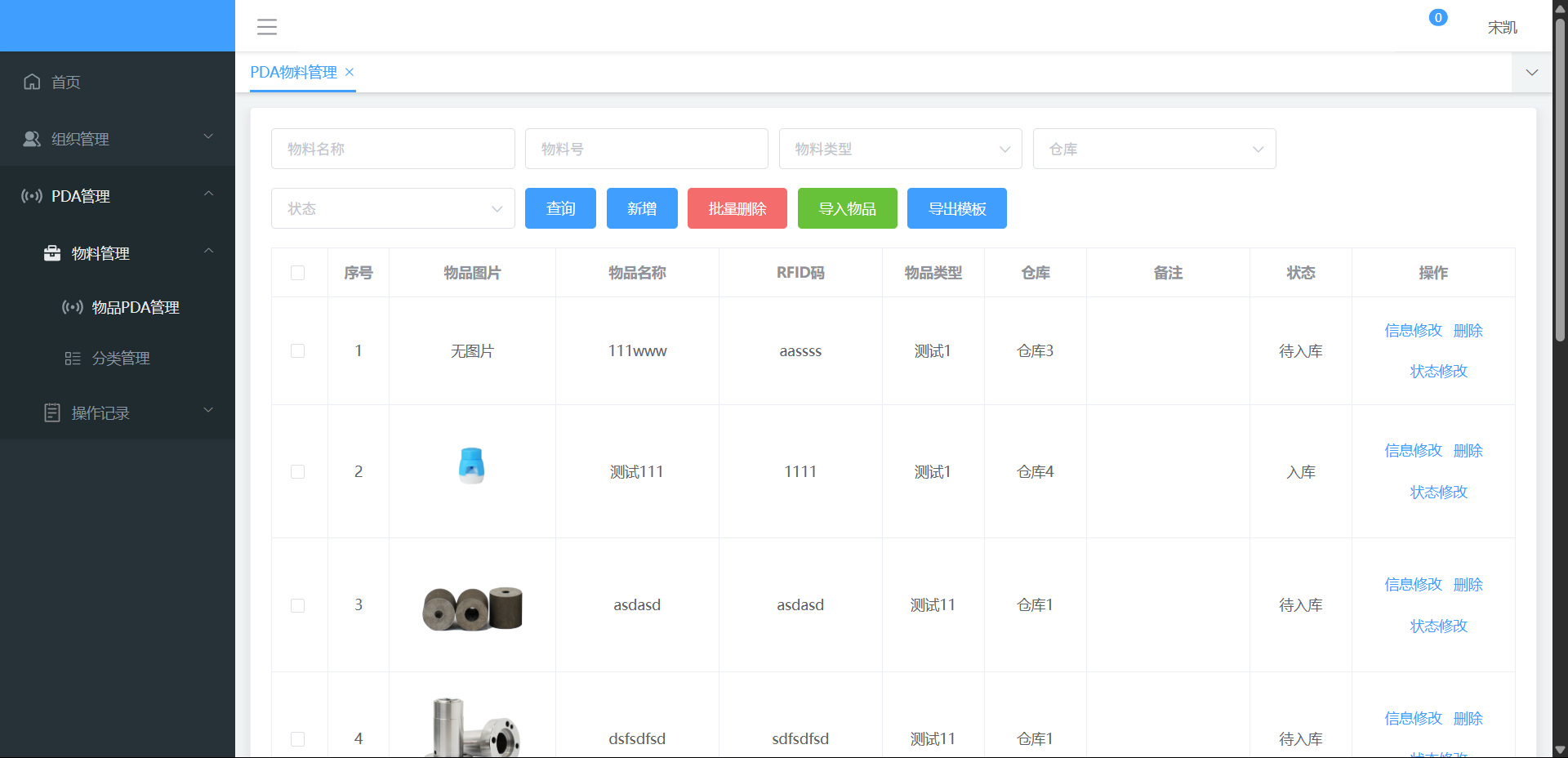Click the 入库 status cell in row 2

pyautogui.click(x=1301, y=472)
